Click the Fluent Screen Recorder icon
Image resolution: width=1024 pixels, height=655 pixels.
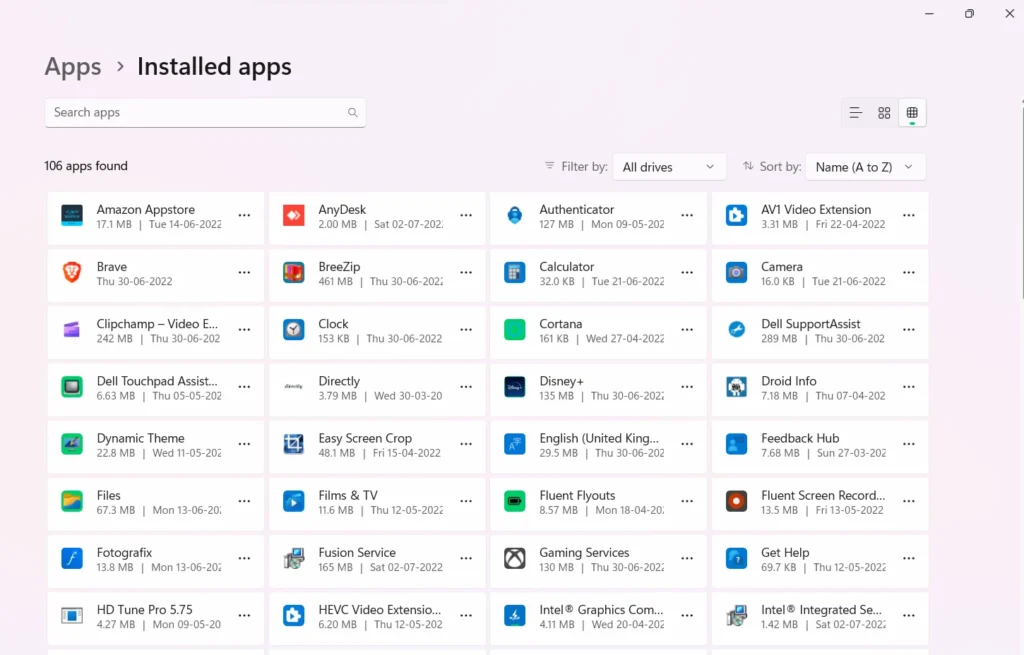pos(736,501)
